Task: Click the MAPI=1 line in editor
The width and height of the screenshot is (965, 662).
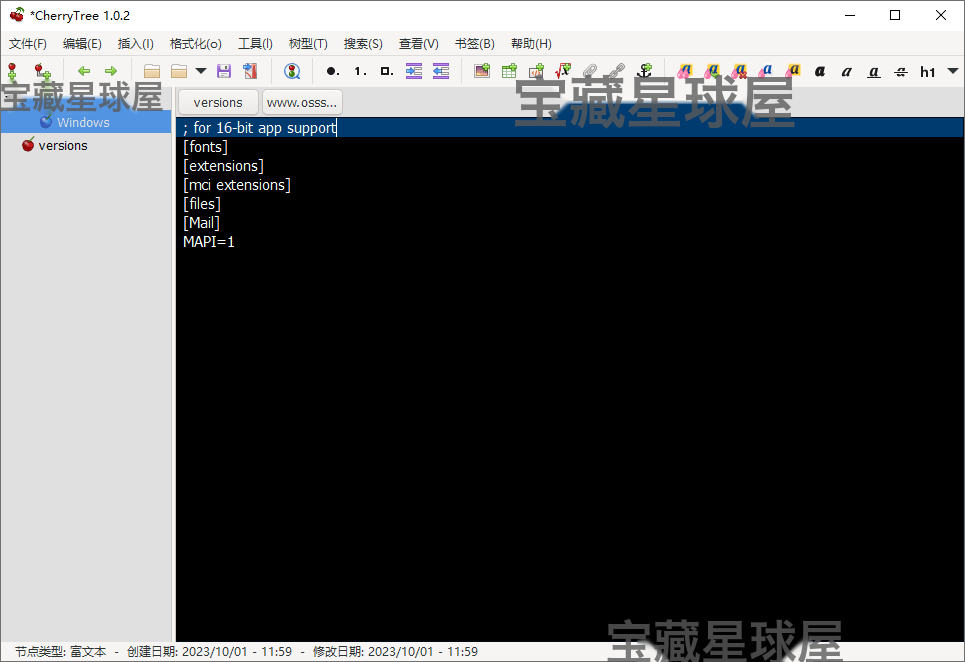Action: (209, 242)
